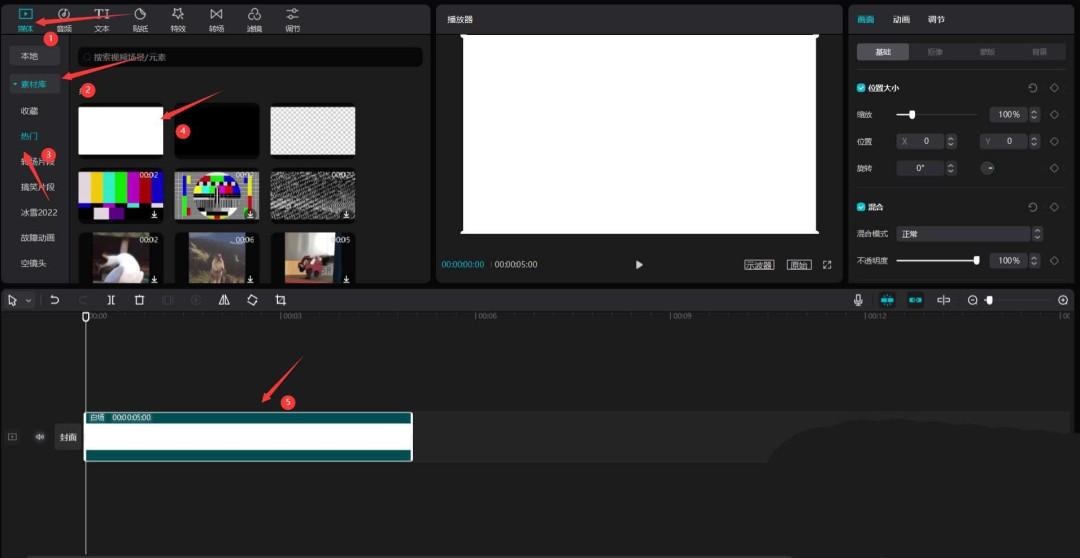Click the mirror flip icon in timeline toolbar
Image resolution: width=1080 pixels, height=558 pixels.
coord(224,300)
